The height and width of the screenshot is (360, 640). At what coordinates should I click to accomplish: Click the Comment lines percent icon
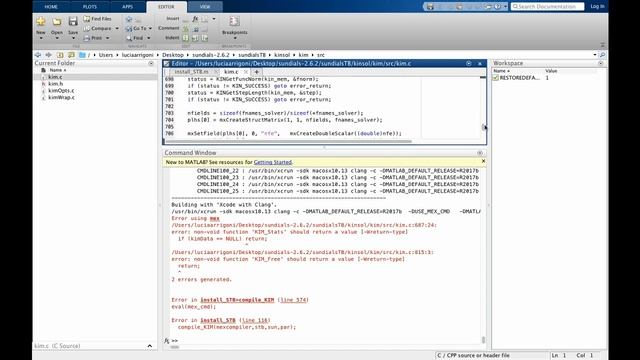(x=186, y=29)
